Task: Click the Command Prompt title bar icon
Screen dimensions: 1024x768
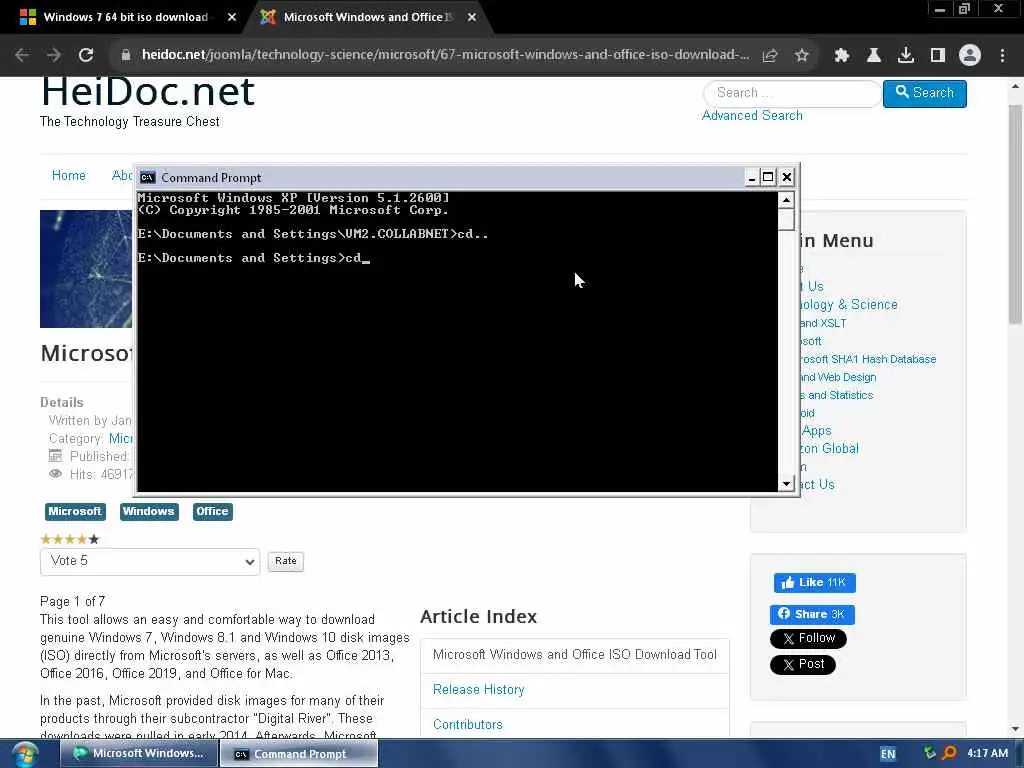Action: tap(148, 178)
